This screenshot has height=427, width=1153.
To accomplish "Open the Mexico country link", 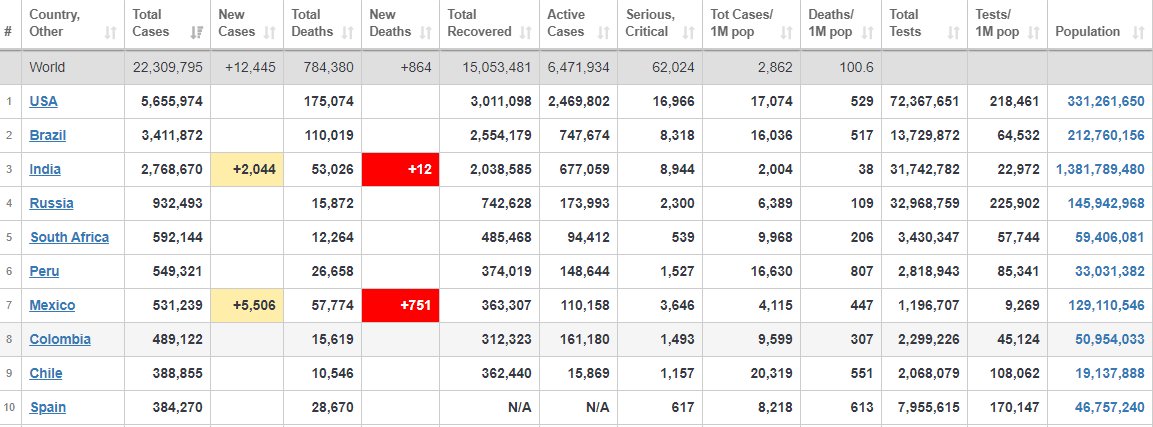I will click(x=52, y=305).
